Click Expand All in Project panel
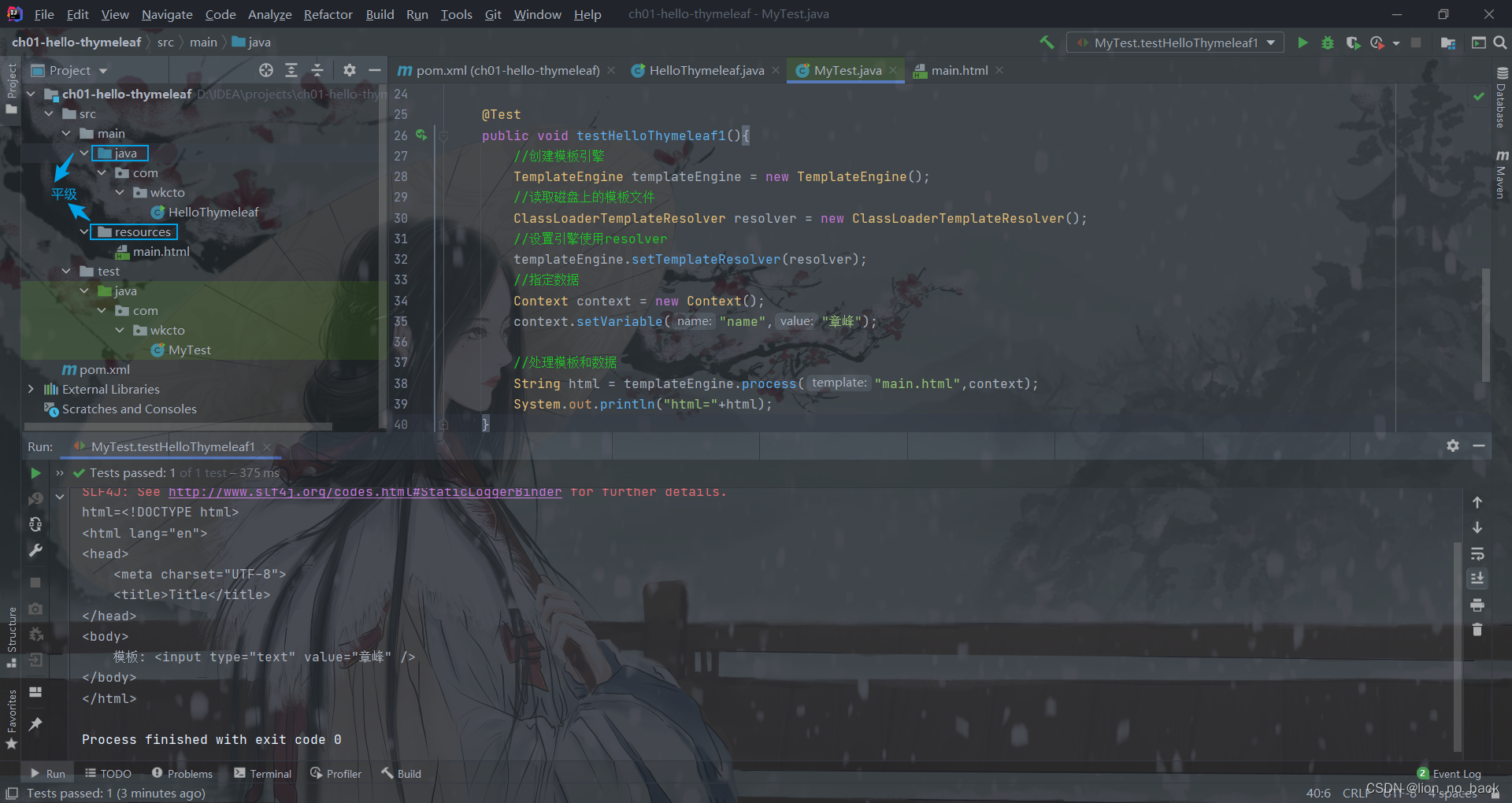1512x803 pixels. click(291, 70)
